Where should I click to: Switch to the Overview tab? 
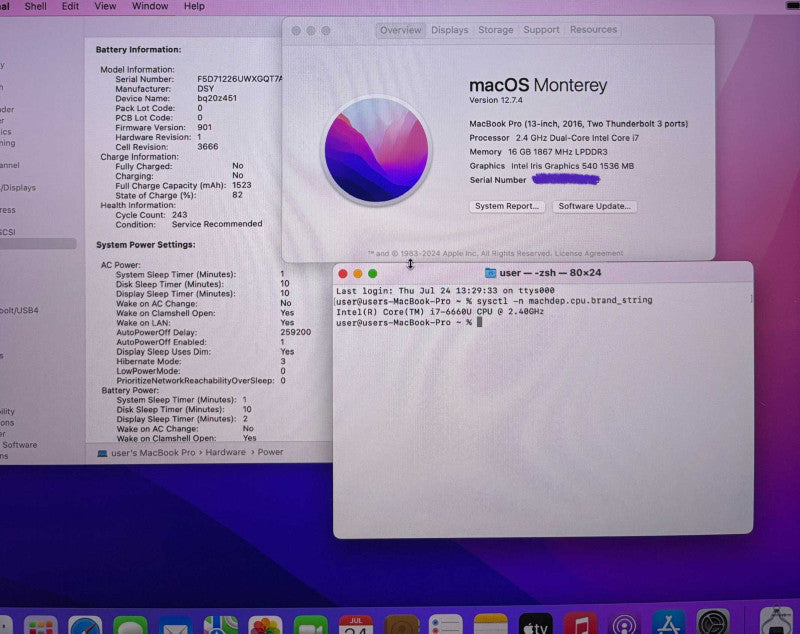coord(401,30)
